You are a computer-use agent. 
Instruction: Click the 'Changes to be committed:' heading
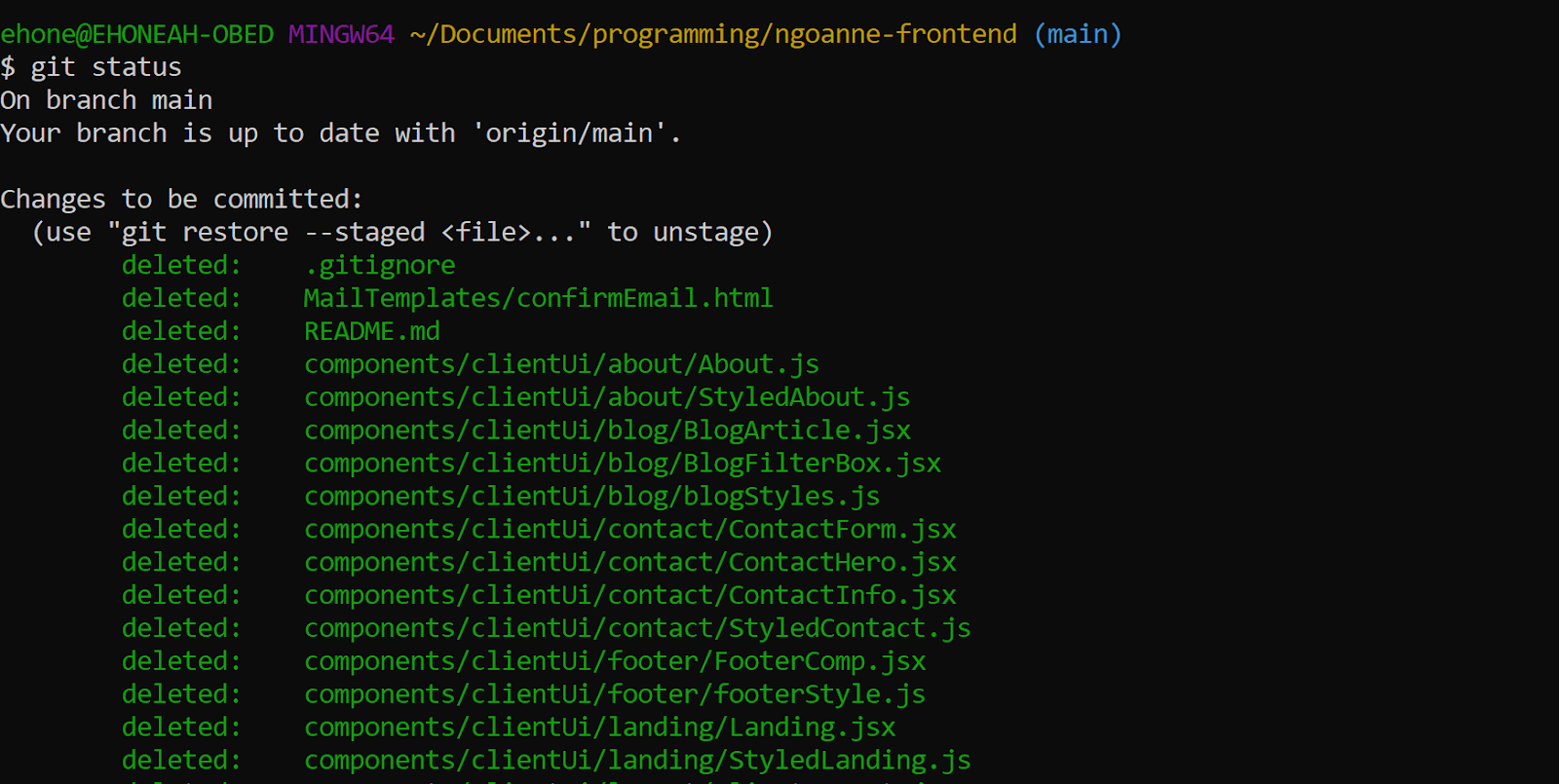[x=181, y=200]
